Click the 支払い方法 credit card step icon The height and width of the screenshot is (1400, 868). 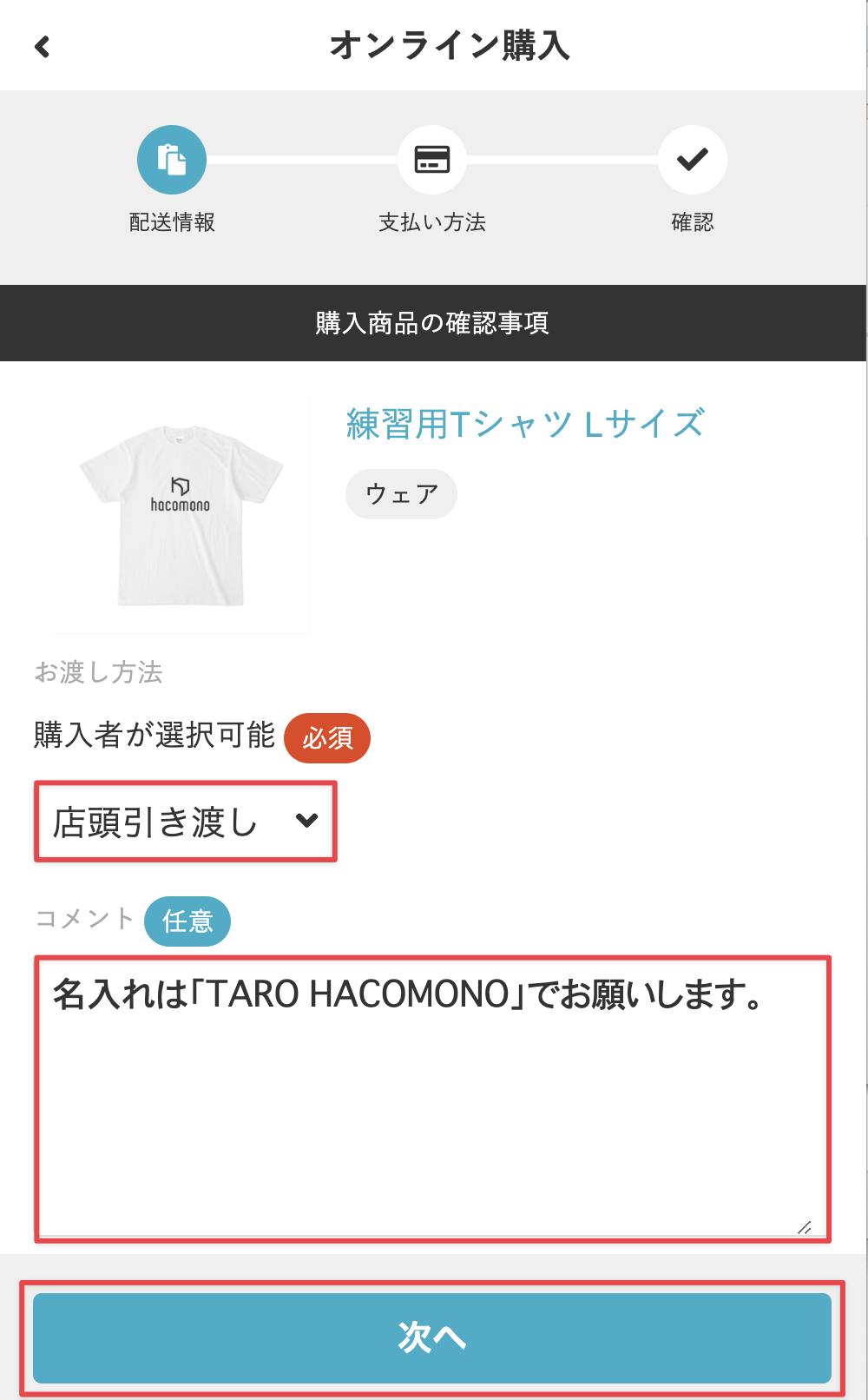tap(432, 160)
